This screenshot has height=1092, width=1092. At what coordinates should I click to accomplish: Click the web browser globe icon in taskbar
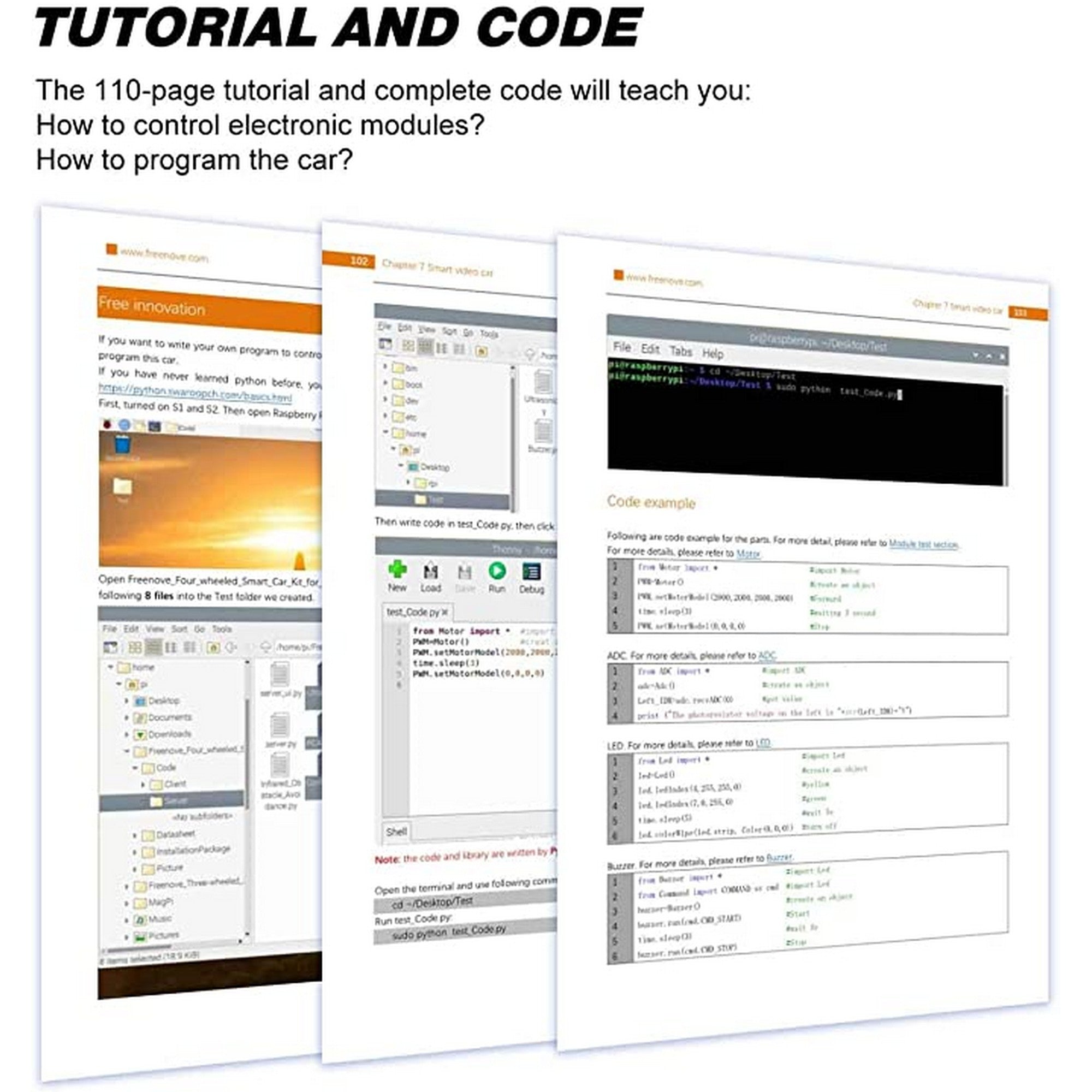coord(124,425)
